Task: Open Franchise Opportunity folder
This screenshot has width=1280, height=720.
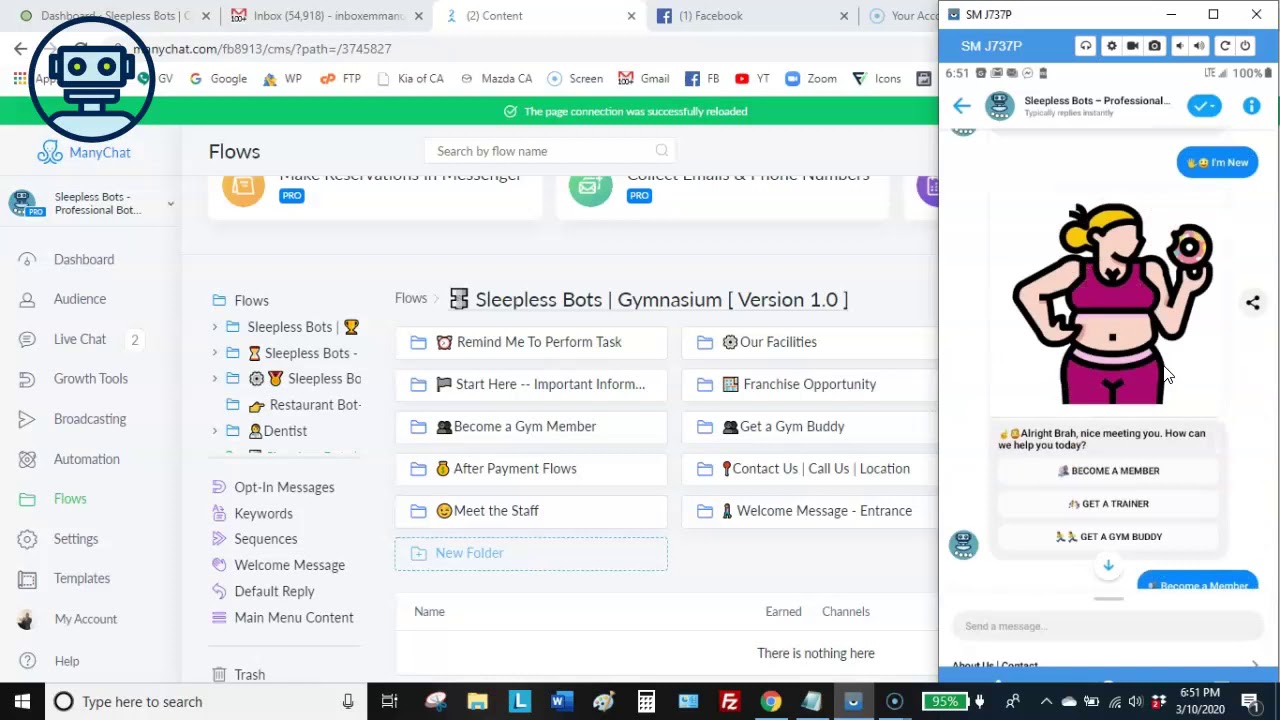Action: coord(810,384)
